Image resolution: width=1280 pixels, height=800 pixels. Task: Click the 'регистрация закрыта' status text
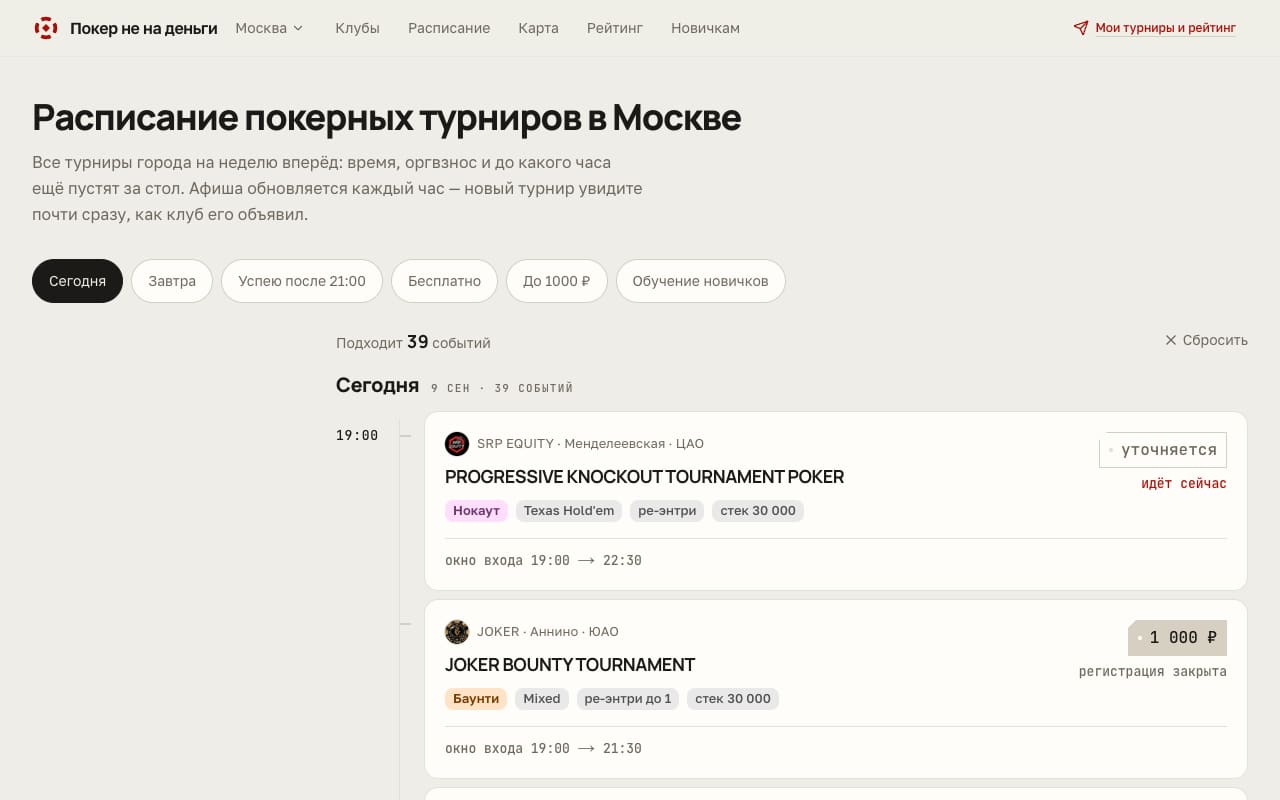pyautogui.click(x=1153, y=672)
